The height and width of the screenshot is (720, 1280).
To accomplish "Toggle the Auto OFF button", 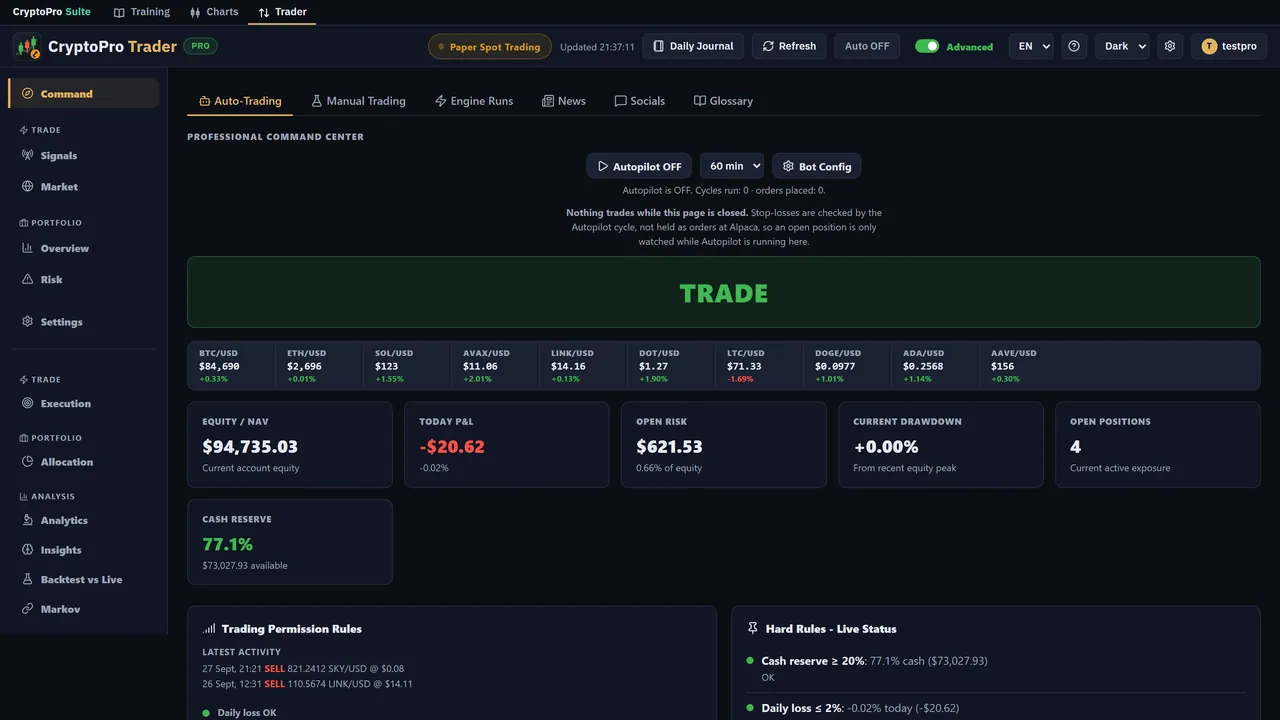I will [867, 46].
